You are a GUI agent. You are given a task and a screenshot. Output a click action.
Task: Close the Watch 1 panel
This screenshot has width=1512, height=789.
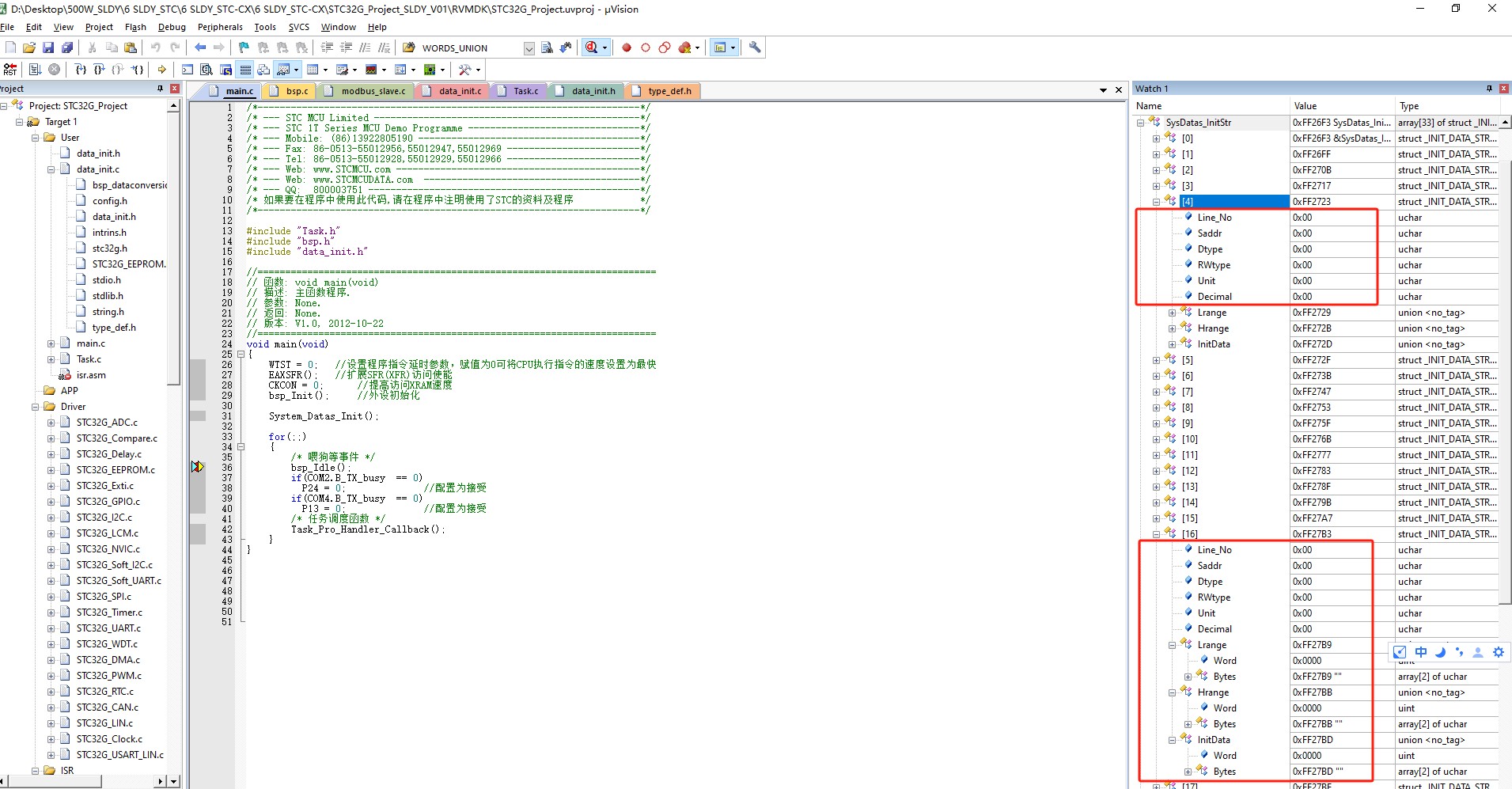(1504, 89)
